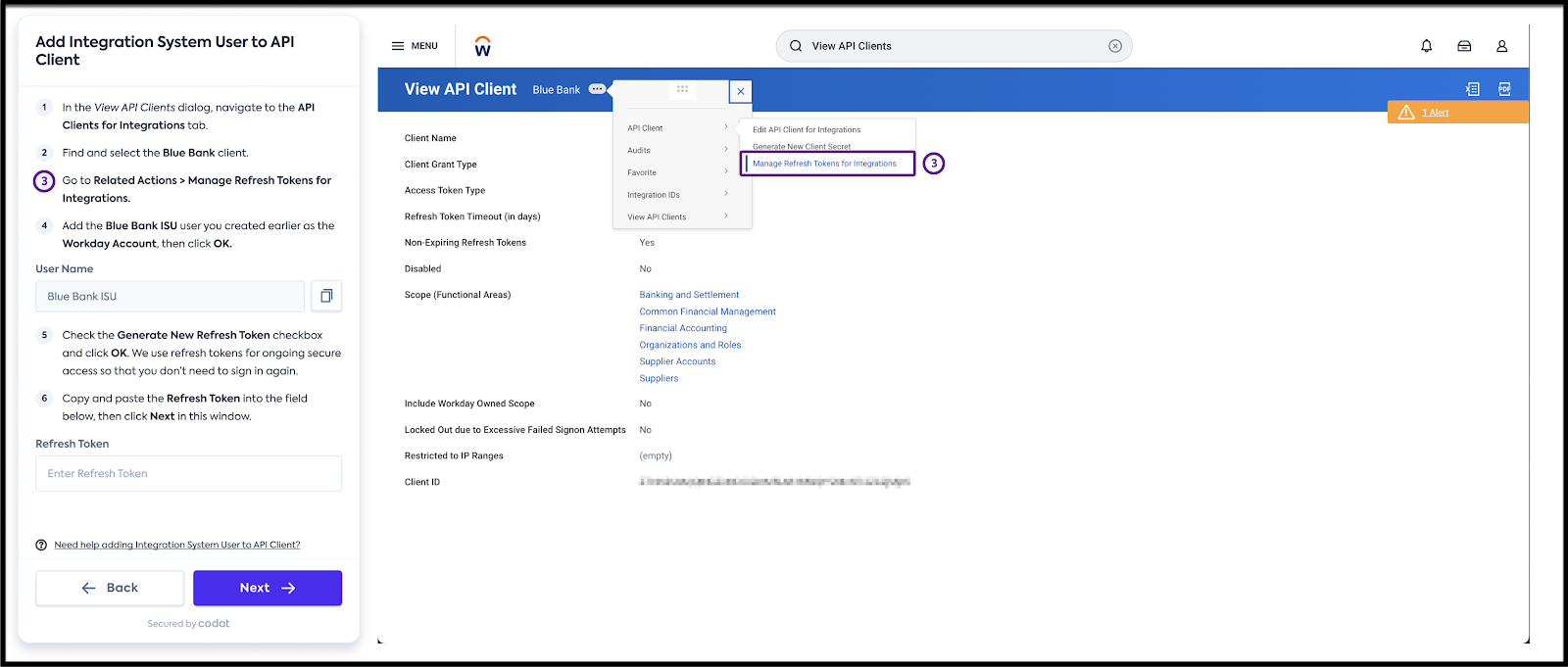Click the Client ID label
Viewport: 1568px width, 667px height.
coord(422,482)
